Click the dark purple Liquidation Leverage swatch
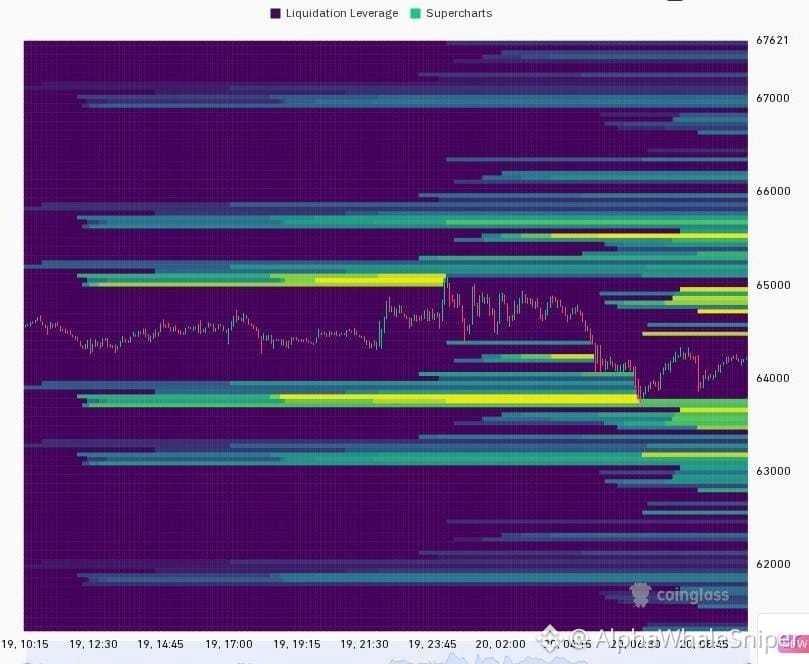Screen dimensions: 809x664 [x=276, y=13]
